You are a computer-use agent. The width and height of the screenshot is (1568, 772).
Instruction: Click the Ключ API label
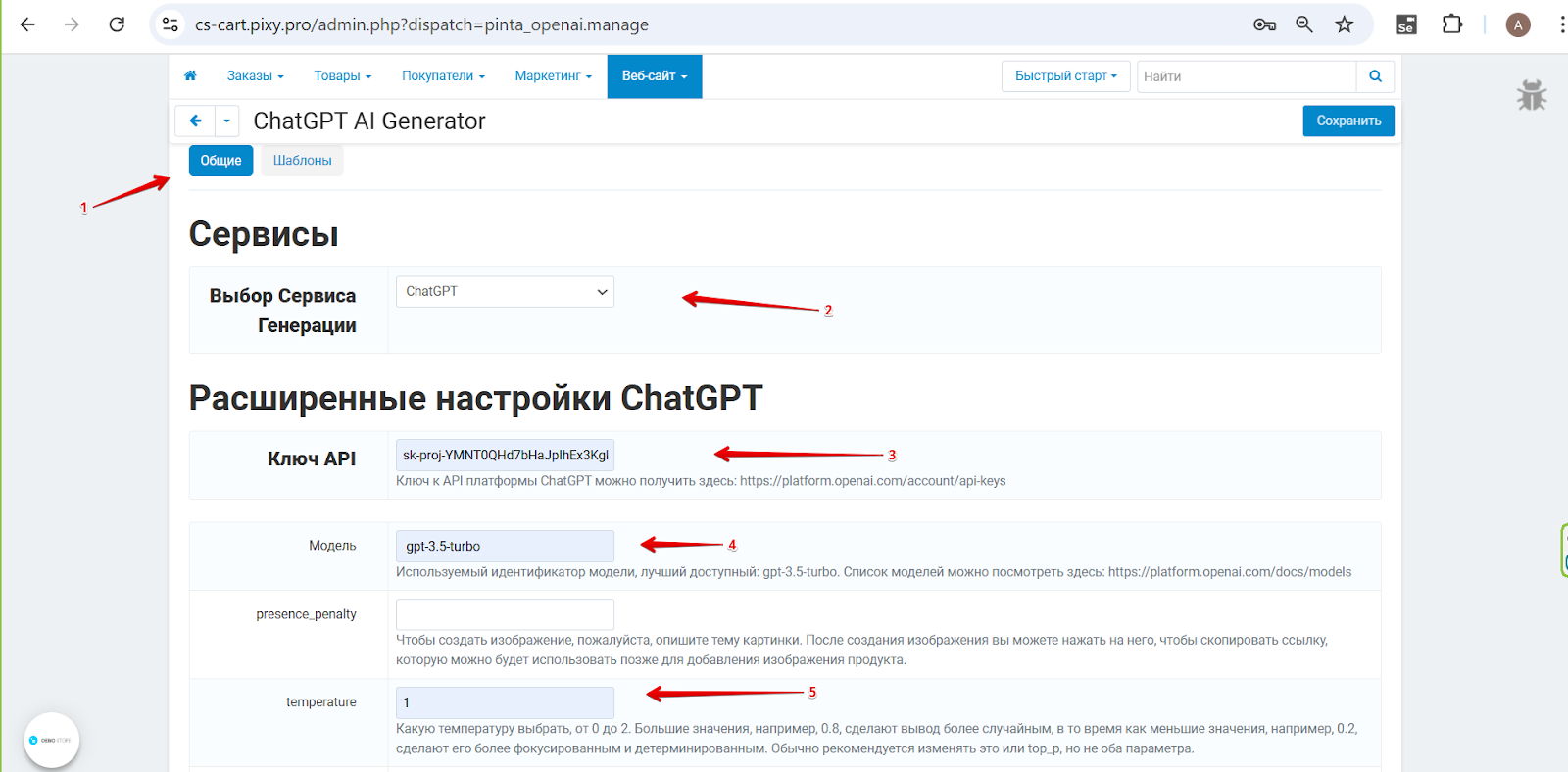(x=312, y=458)
